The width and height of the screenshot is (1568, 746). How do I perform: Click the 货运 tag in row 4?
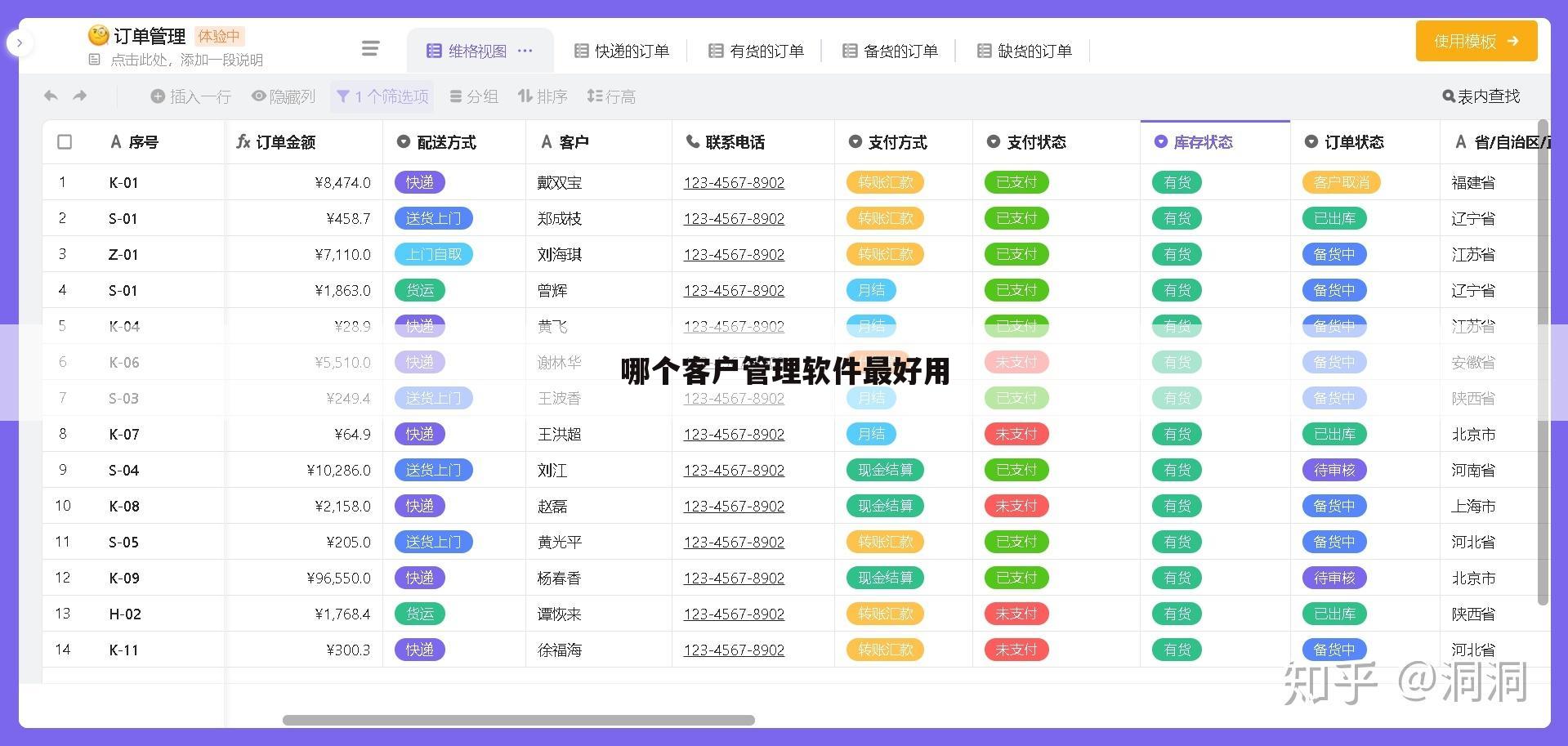click(420, 290)
